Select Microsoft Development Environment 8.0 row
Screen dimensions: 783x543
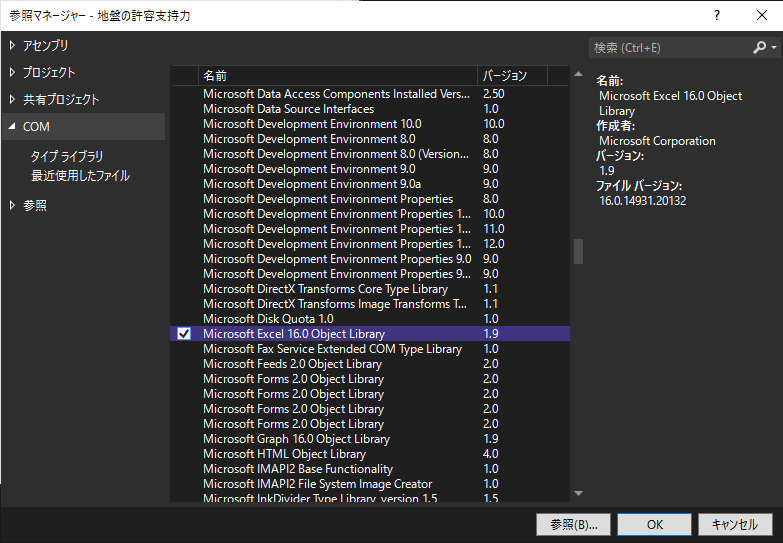click(x=370, y=138)
